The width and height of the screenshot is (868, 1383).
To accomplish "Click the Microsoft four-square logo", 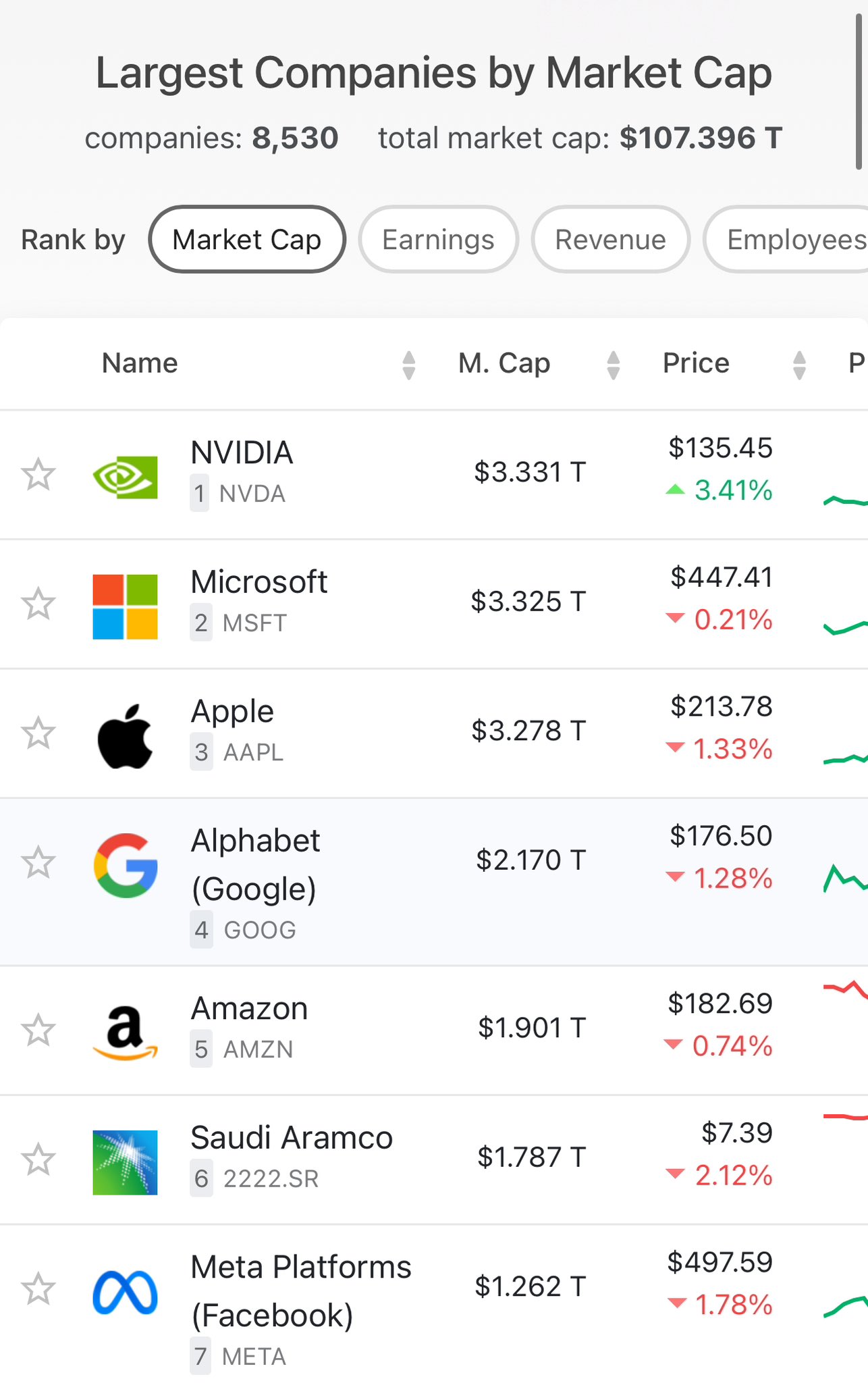I will (x=125, y=606).
